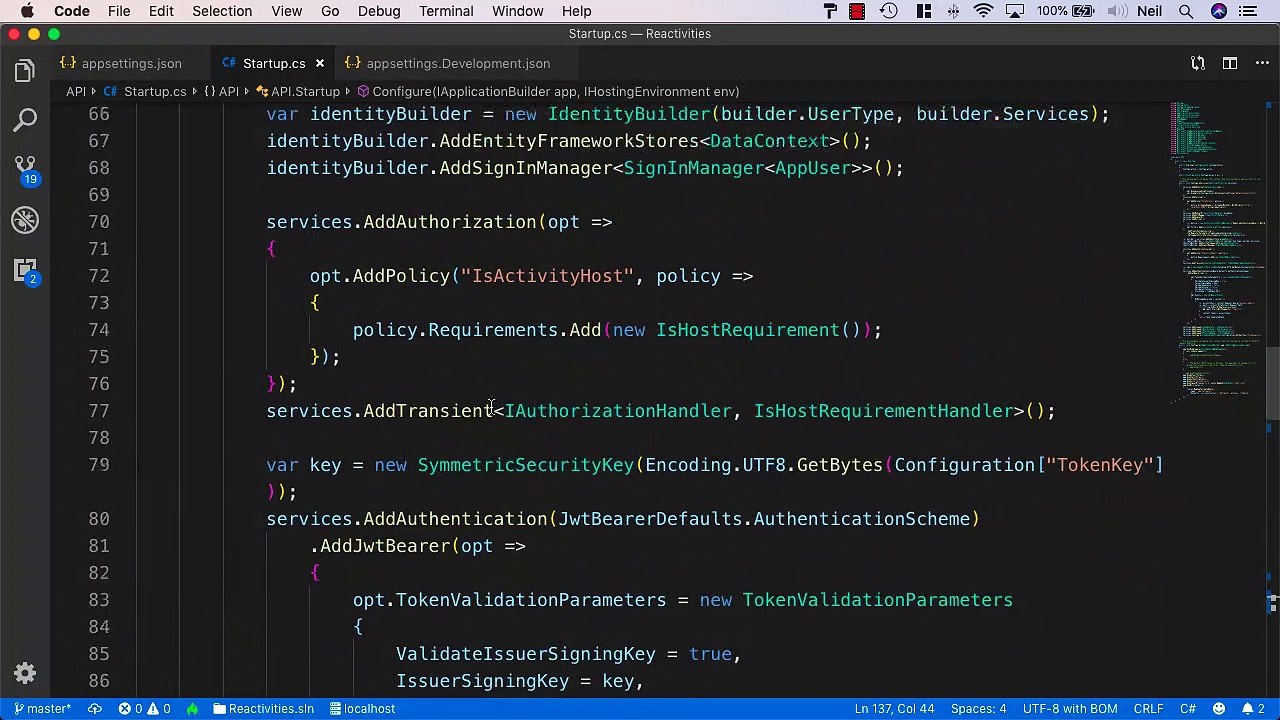Click "IsActivityHost" string in line 72

[547, 276]
